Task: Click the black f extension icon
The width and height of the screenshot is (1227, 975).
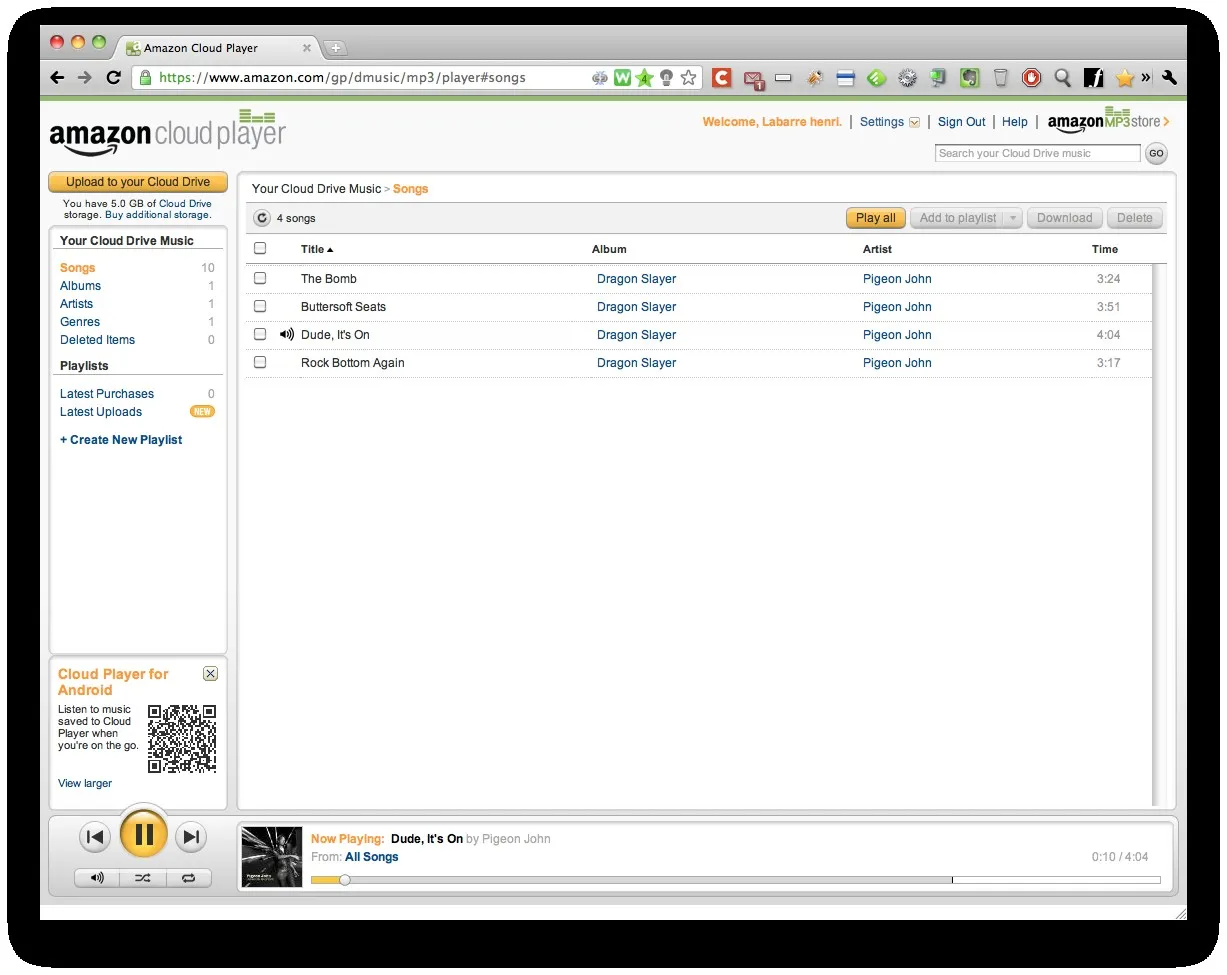Action: click(1094, 77)
